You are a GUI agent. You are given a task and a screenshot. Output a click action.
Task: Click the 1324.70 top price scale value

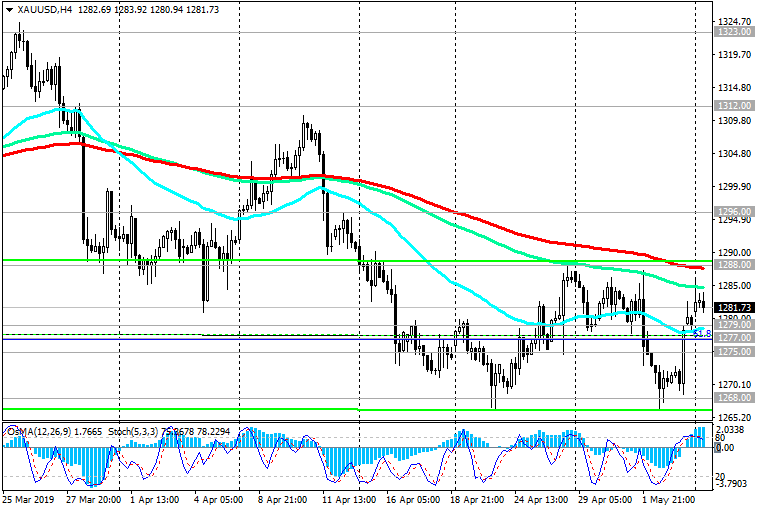point(735,22)
